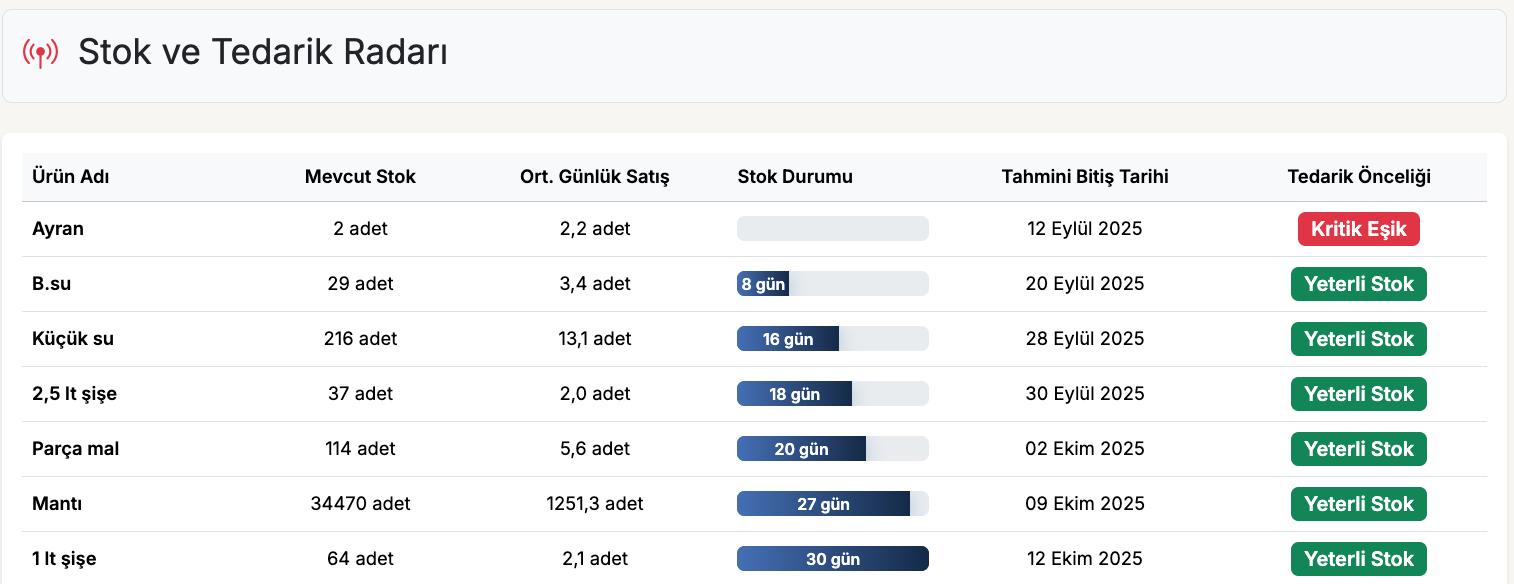Click the Tedarik Önceliği column header
Screen dimensions: 1514x584
click(1359, 176)
